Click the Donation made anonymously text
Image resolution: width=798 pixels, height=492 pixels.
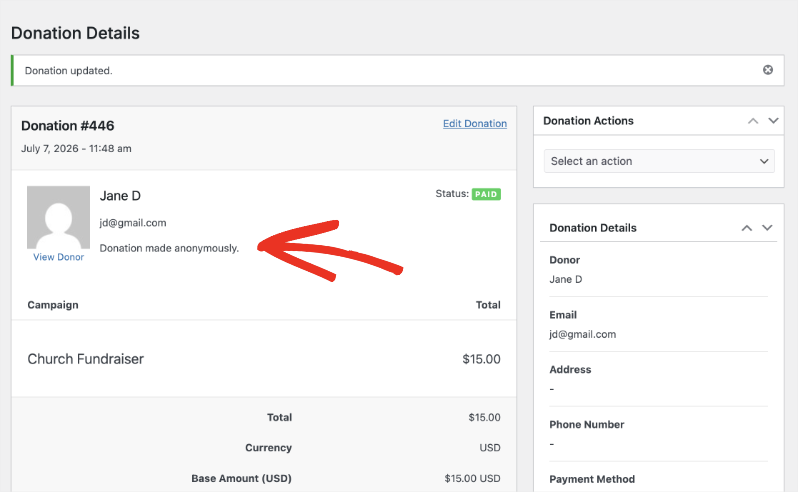click(169, 248)
